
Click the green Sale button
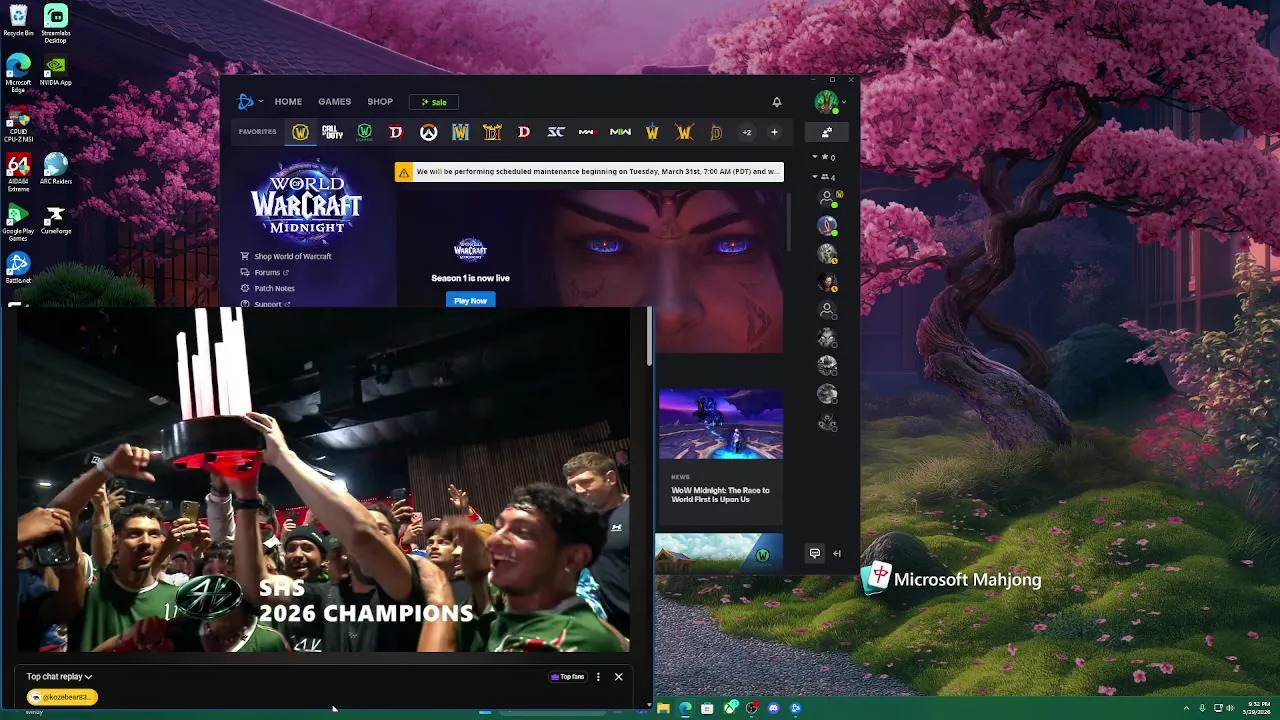point(434,102)
